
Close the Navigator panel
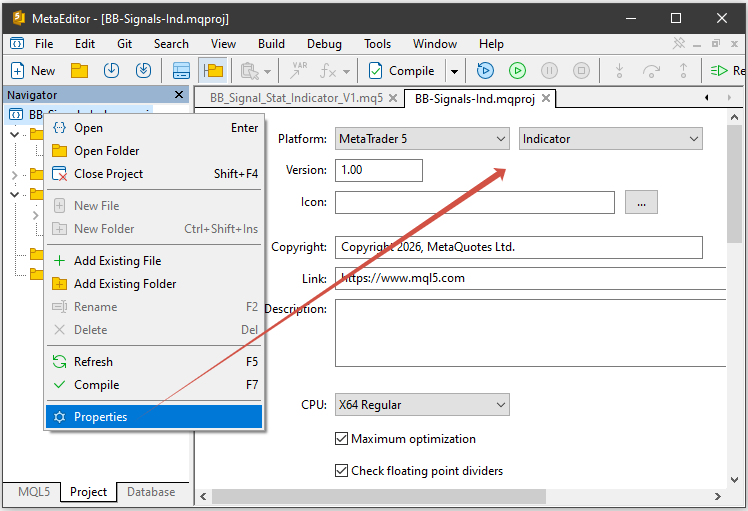tap(179, 94)
